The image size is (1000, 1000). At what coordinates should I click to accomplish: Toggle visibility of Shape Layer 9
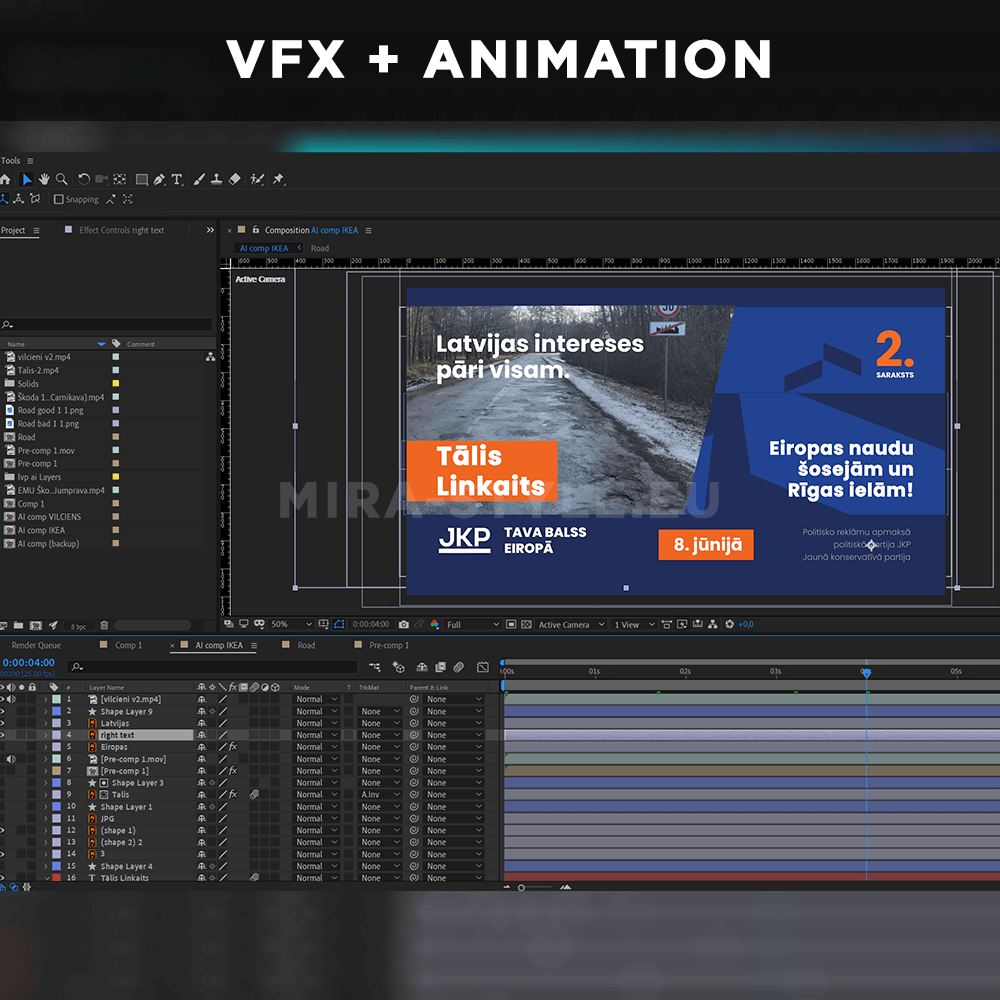(x=2, y=711)
